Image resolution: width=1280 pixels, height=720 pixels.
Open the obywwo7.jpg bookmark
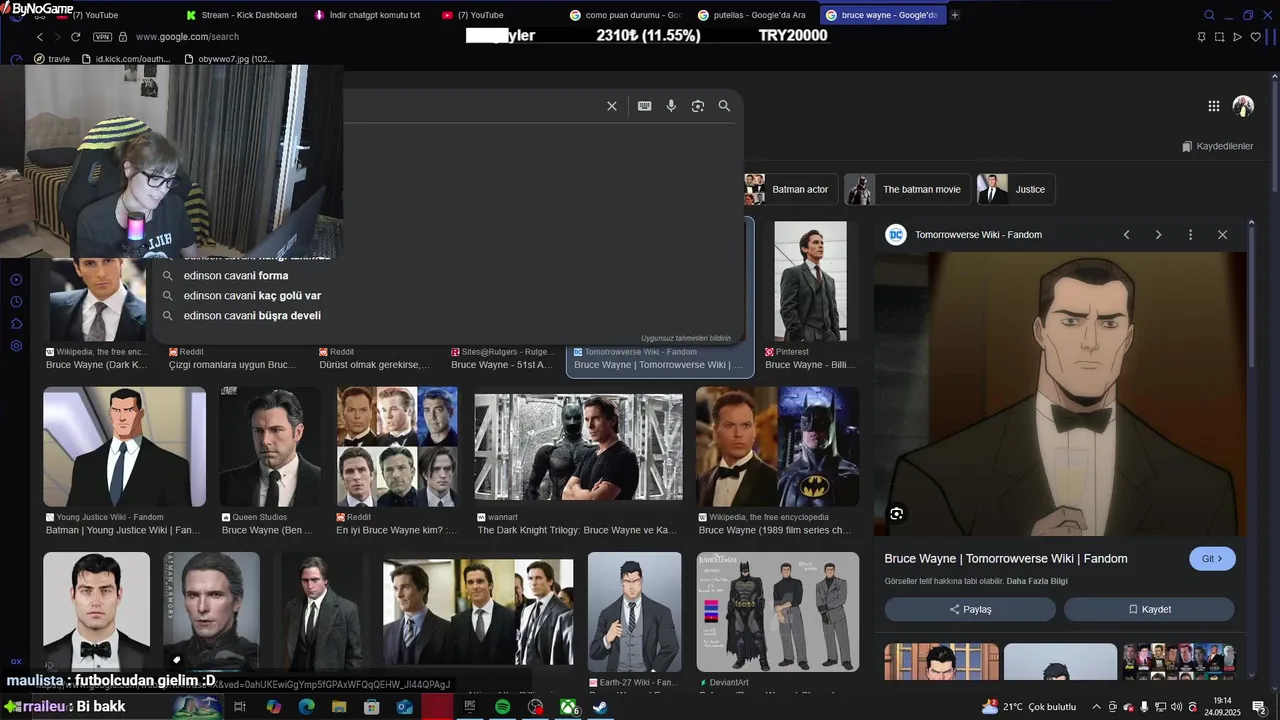229,59
